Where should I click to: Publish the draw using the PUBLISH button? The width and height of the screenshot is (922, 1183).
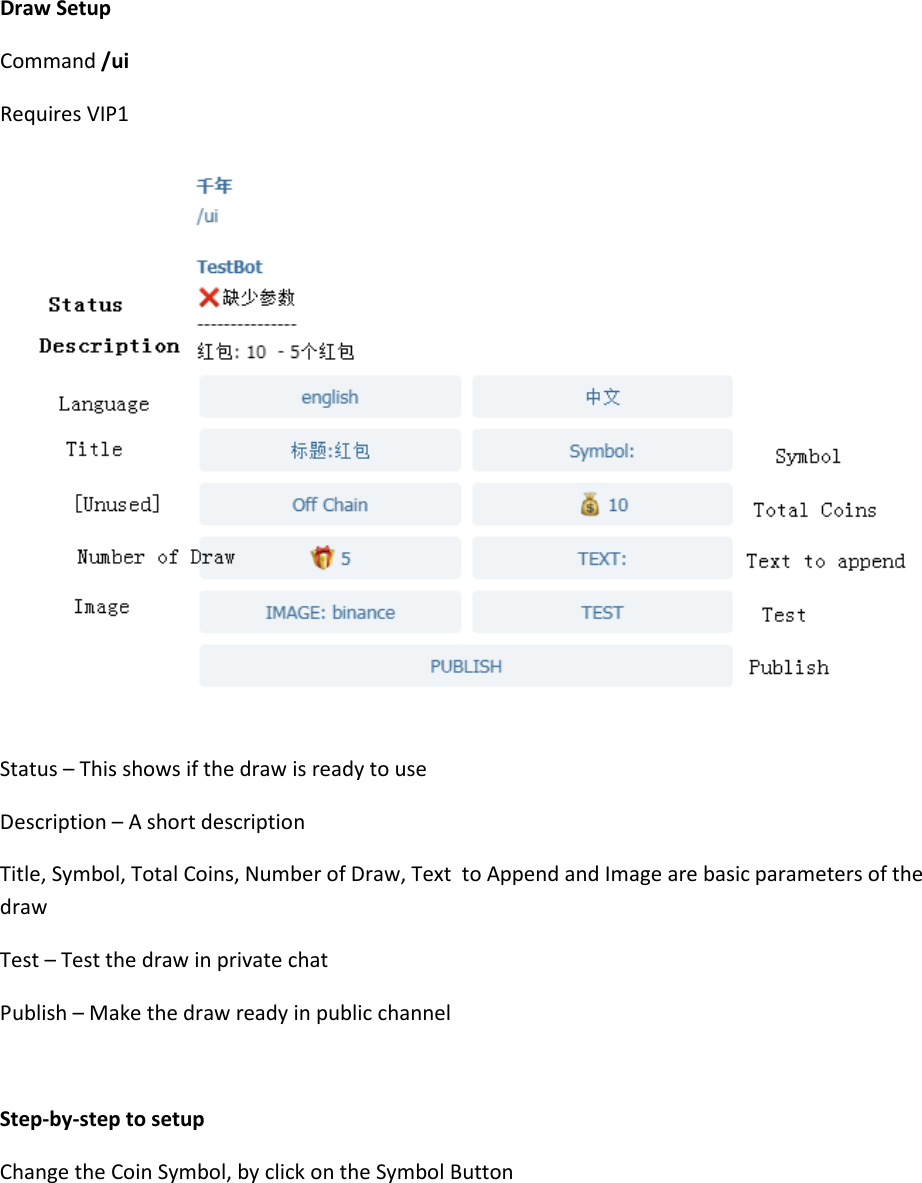tap(465, 665)
